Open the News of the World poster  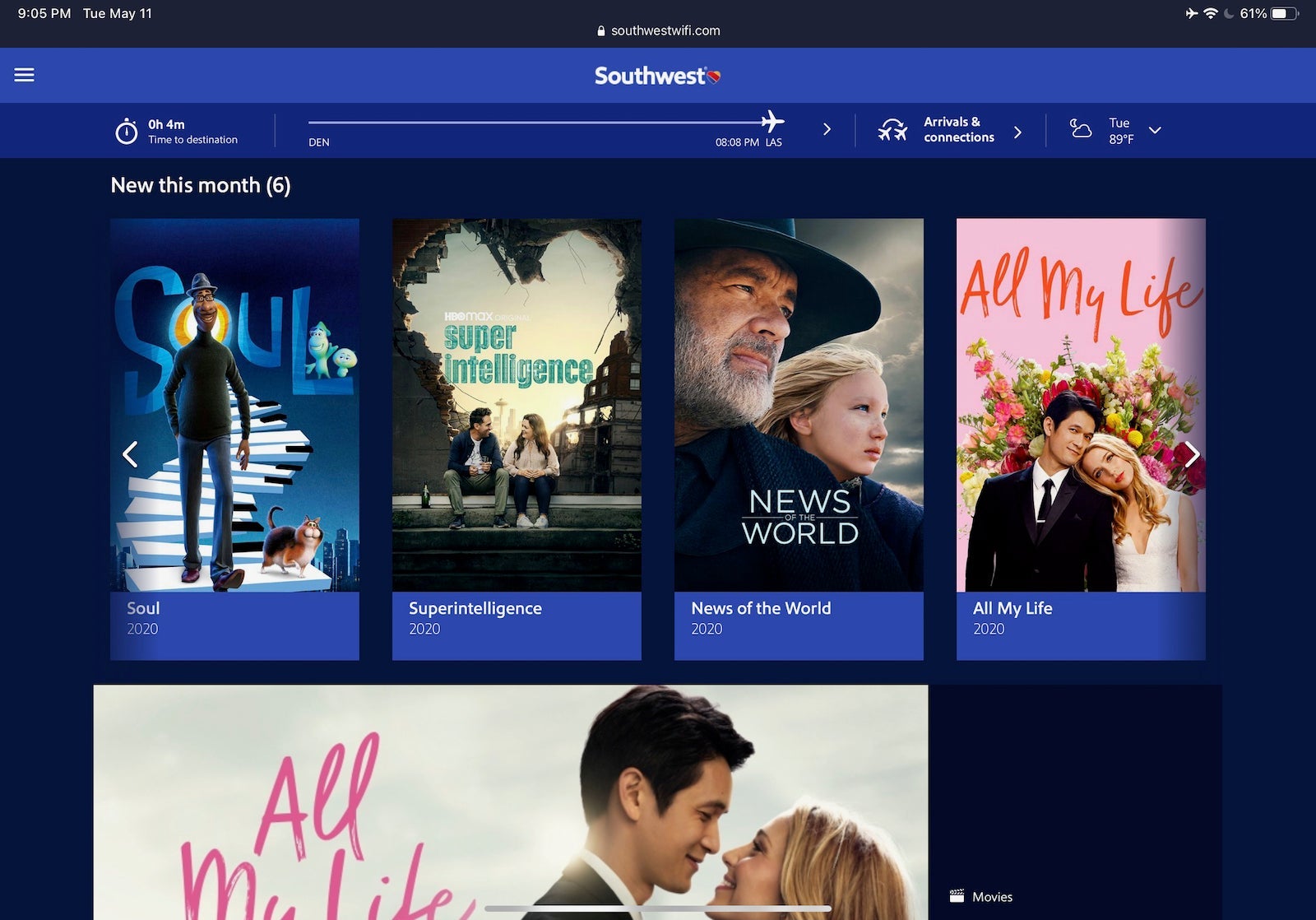coord(799,405)
